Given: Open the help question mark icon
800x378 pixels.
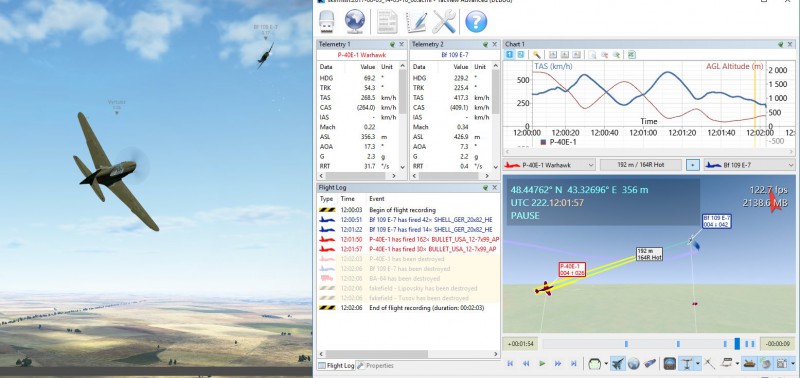Looking at the screenshot, I should pos(476,21).
